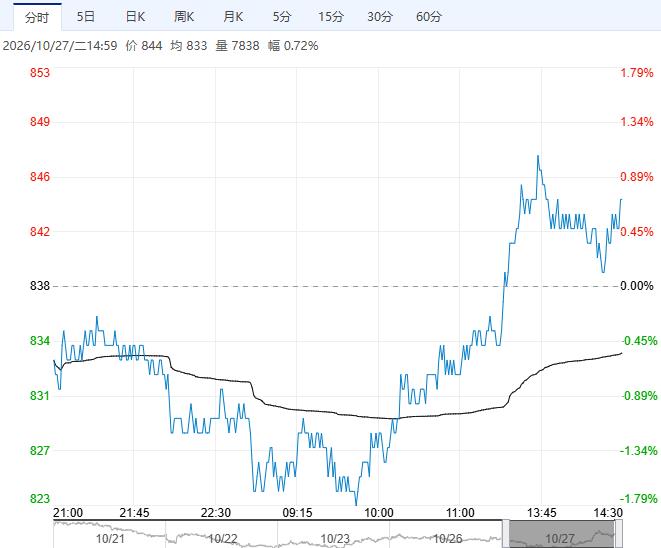Click the 10:00 time axis label
Screen dimensions: 661x548
click(x=379, y=513)
